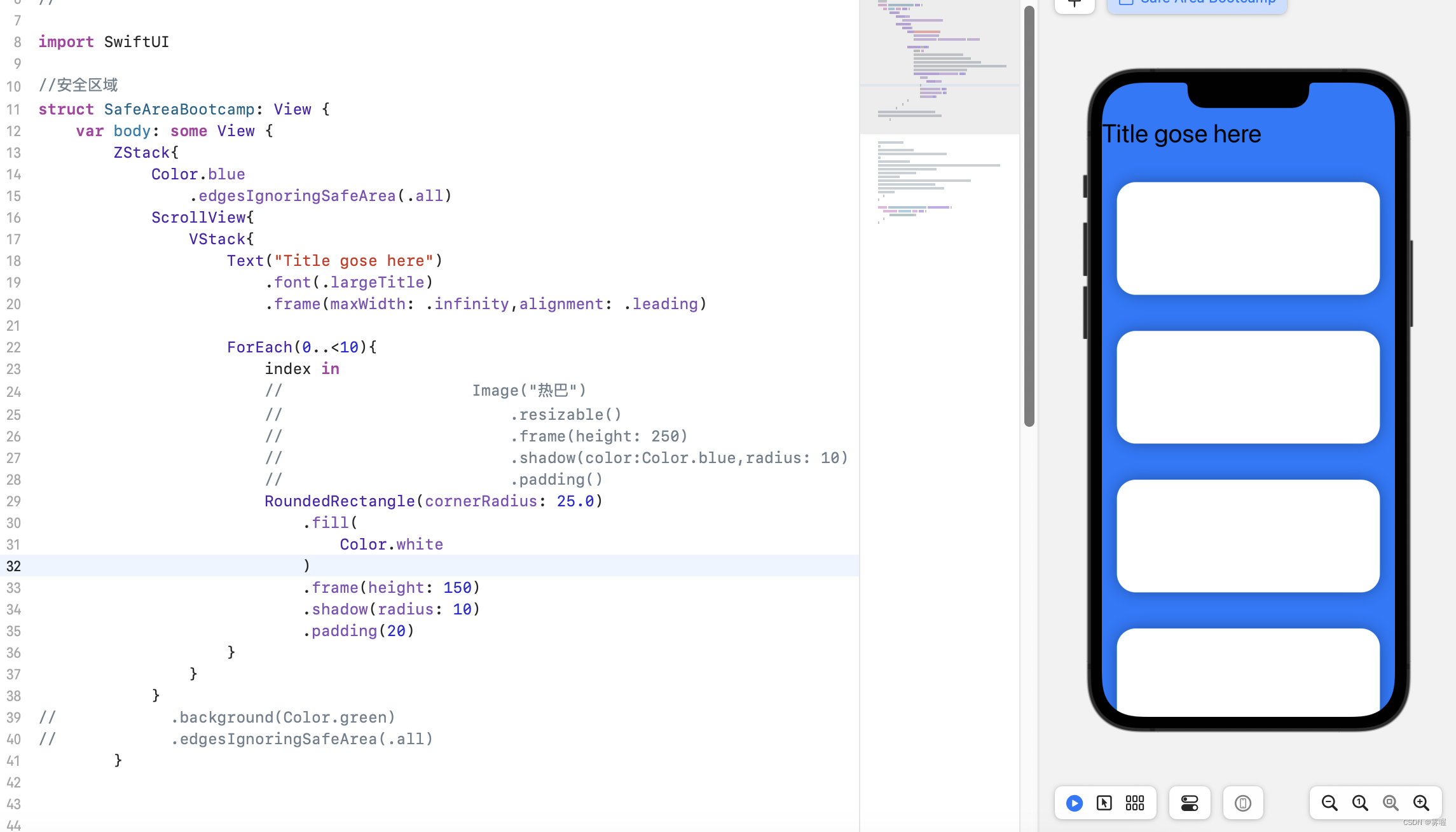This screenshot has width=1456, height=832.
Task: Zoom out the preview canvas
Action: click(x=1329, y=803)
